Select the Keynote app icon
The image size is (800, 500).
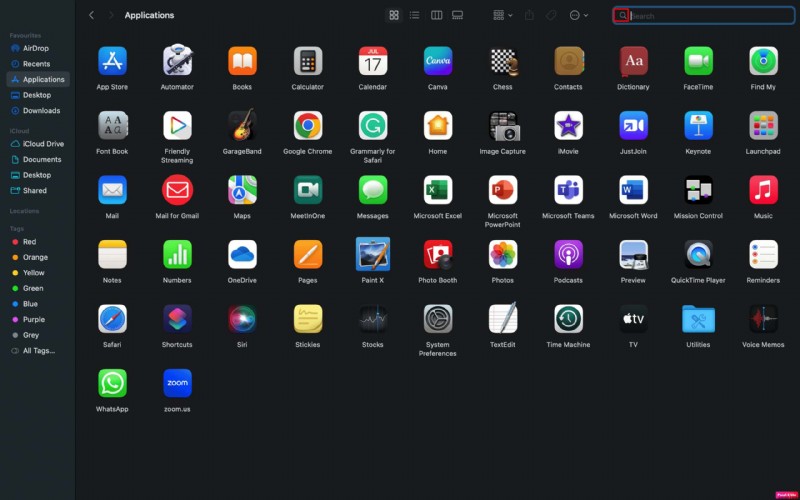click(x=698, y=126)
